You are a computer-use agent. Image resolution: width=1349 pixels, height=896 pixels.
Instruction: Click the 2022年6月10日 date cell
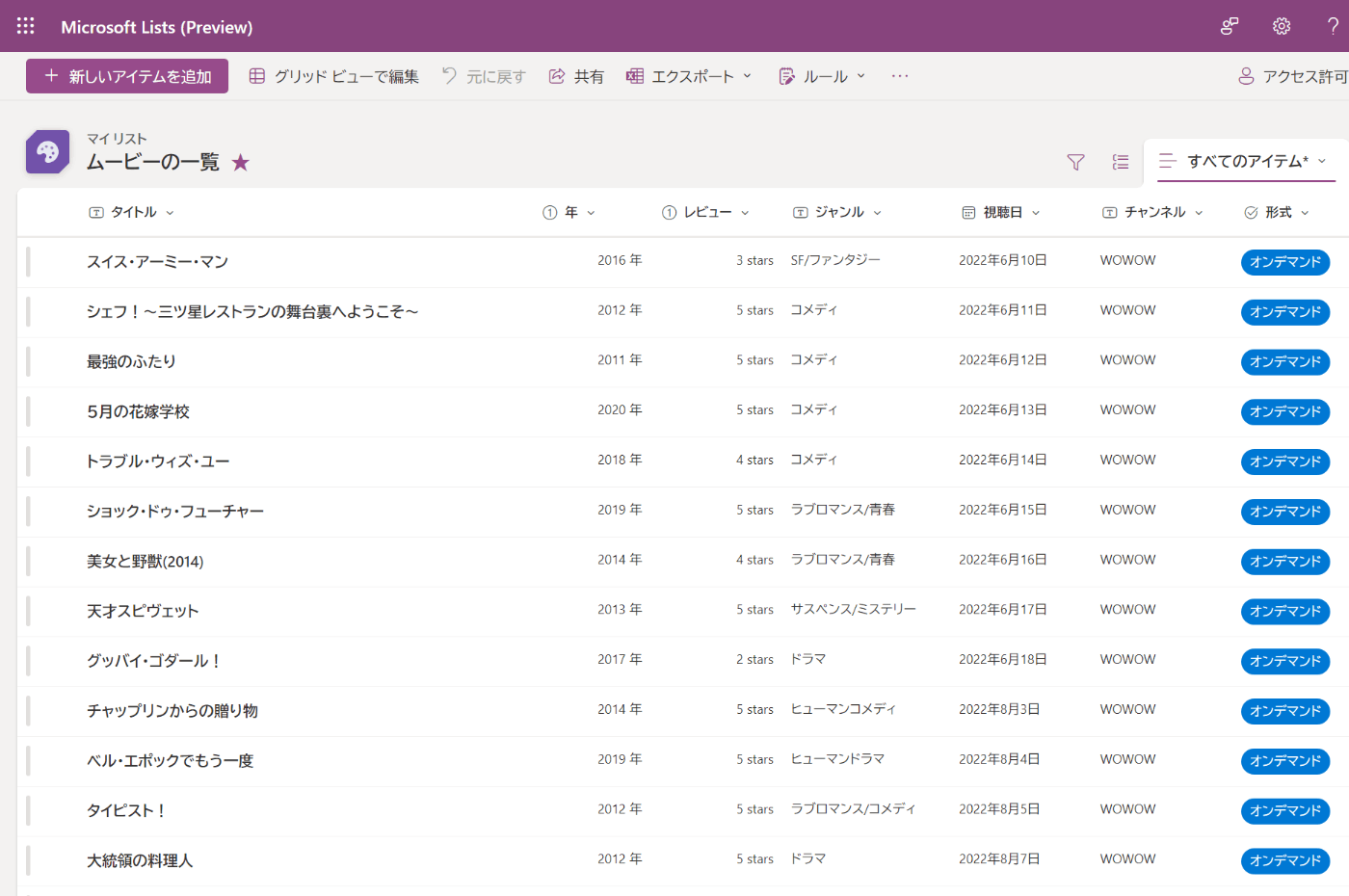tap(1003, 260)
